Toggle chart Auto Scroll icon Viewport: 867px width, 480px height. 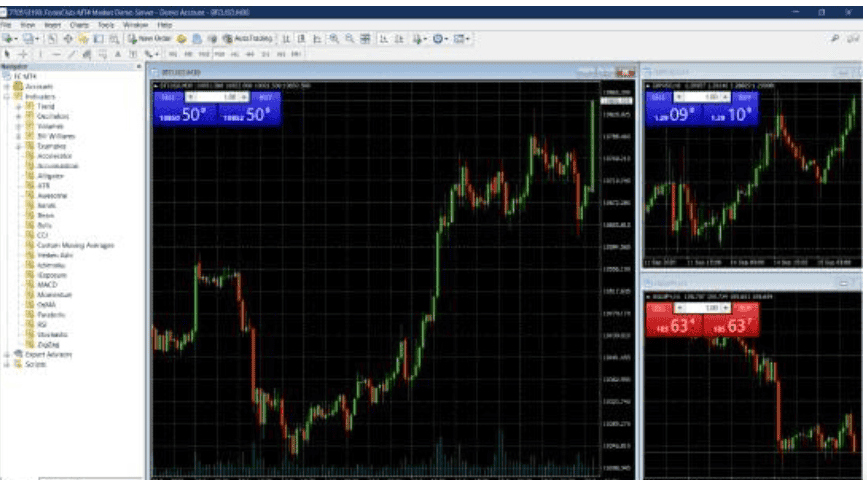(383, 39)
